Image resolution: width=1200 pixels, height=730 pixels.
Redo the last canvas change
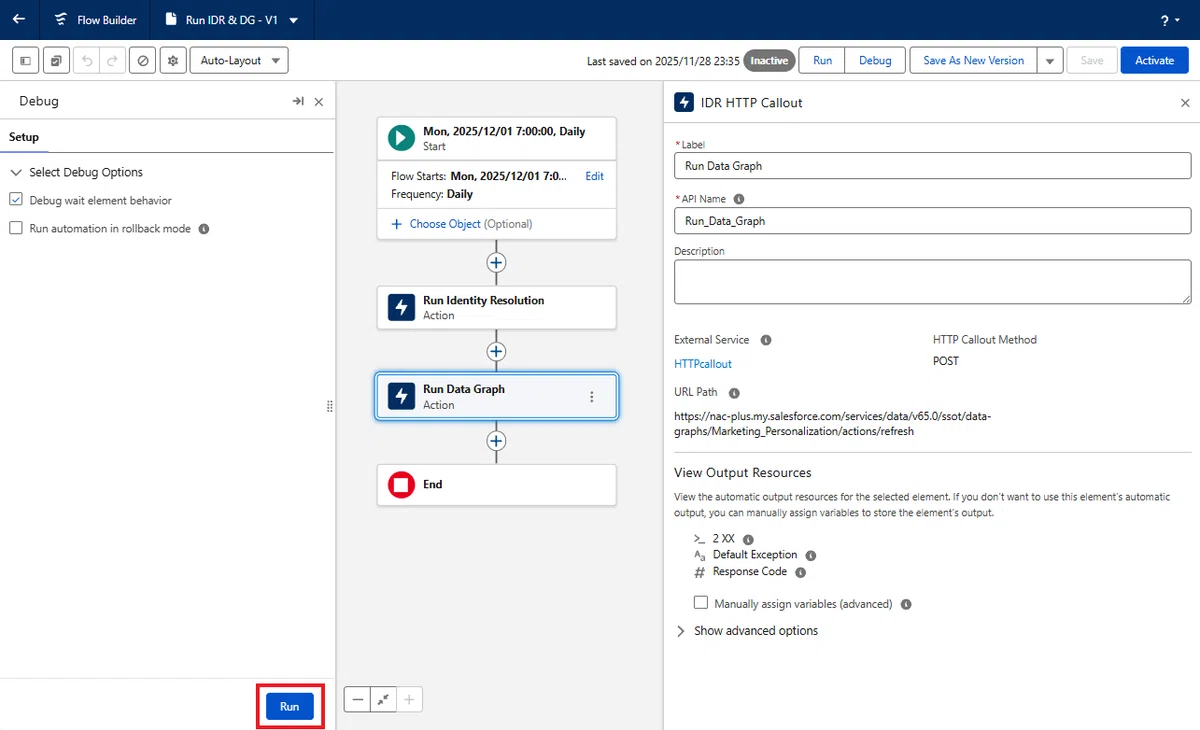(x=113, y=61)
